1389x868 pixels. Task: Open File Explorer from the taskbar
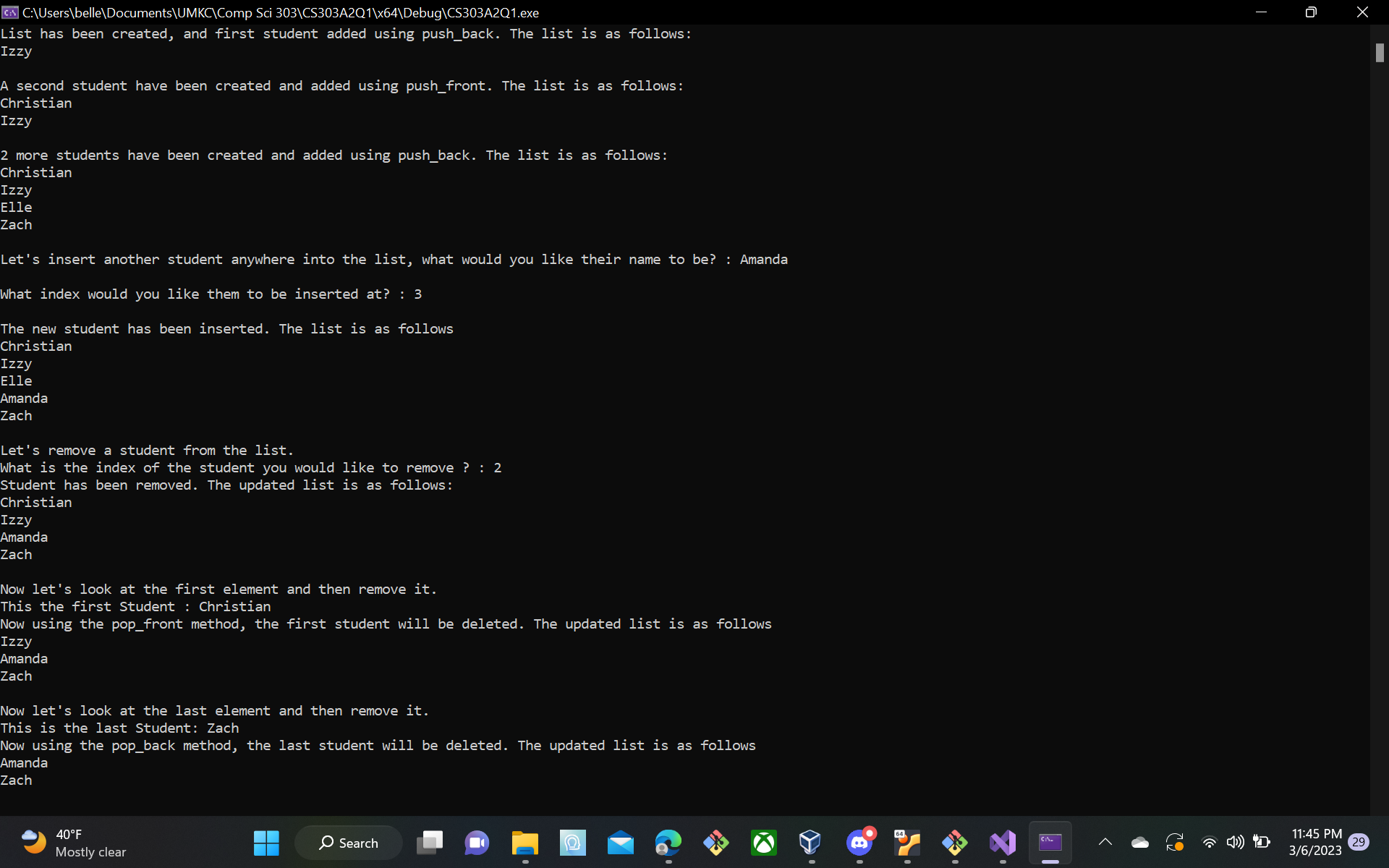click(525, 843)
